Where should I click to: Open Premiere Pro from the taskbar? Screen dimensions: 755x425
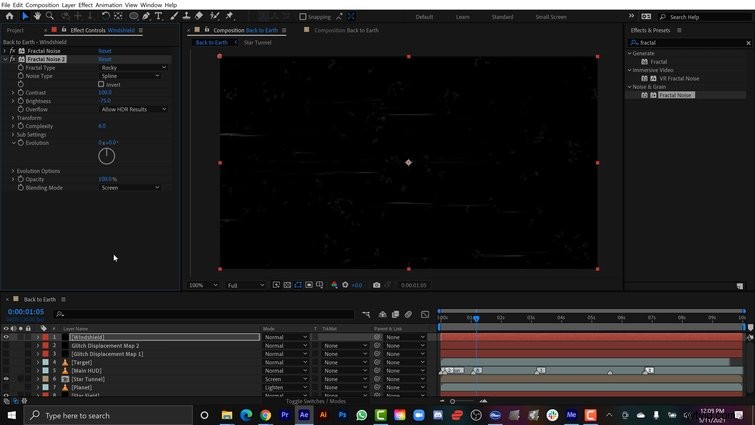click(285, 415)
